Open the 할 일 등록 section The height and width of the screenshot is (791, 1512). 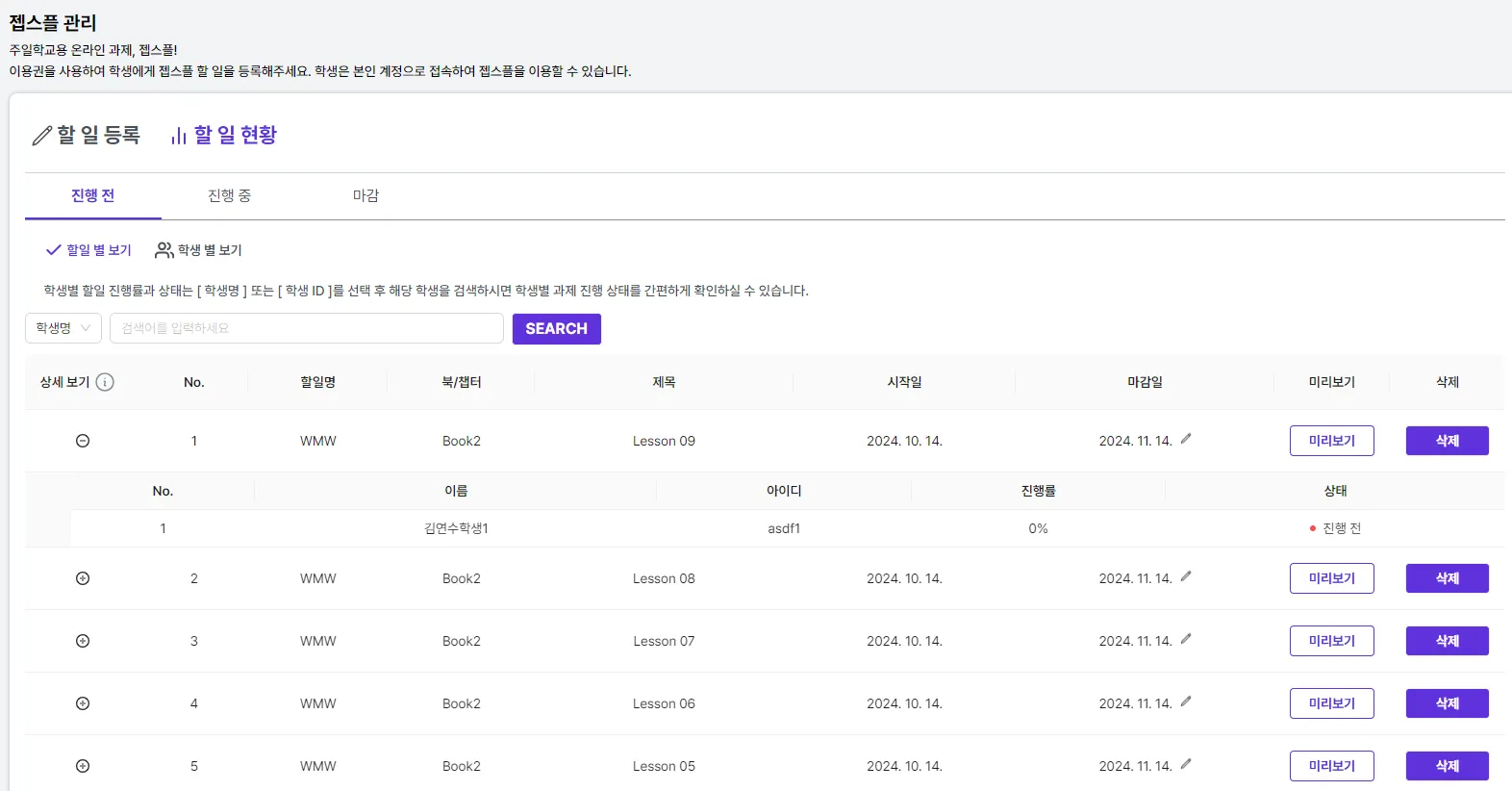87,135
